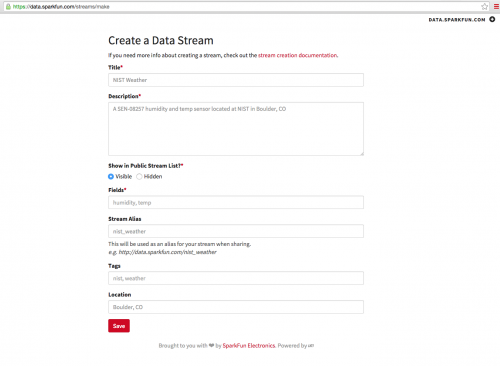Screen dimensions: 500x366
Task: Click the Description box resize handle corner
Action: pos(361,153)
